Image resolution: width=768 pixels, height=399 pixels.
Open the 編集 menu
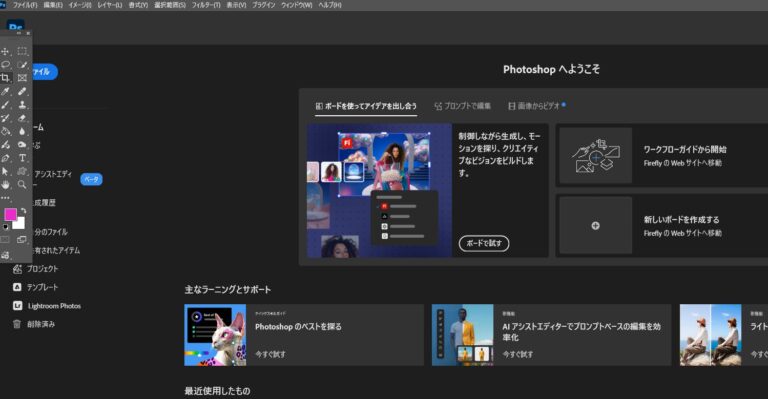(x=53, y=5)
